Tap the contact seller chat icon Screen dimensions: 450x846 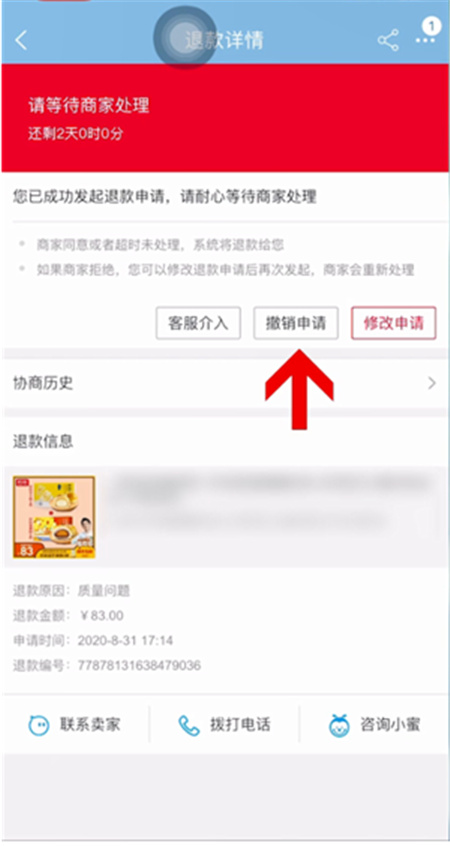[38, 725]
